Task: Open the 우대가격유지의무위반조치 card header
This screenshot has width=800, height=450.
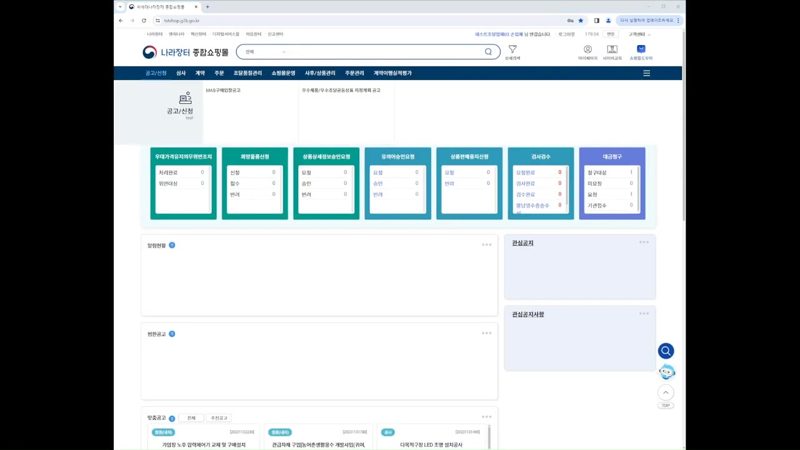Action: (x=184, y=157)
